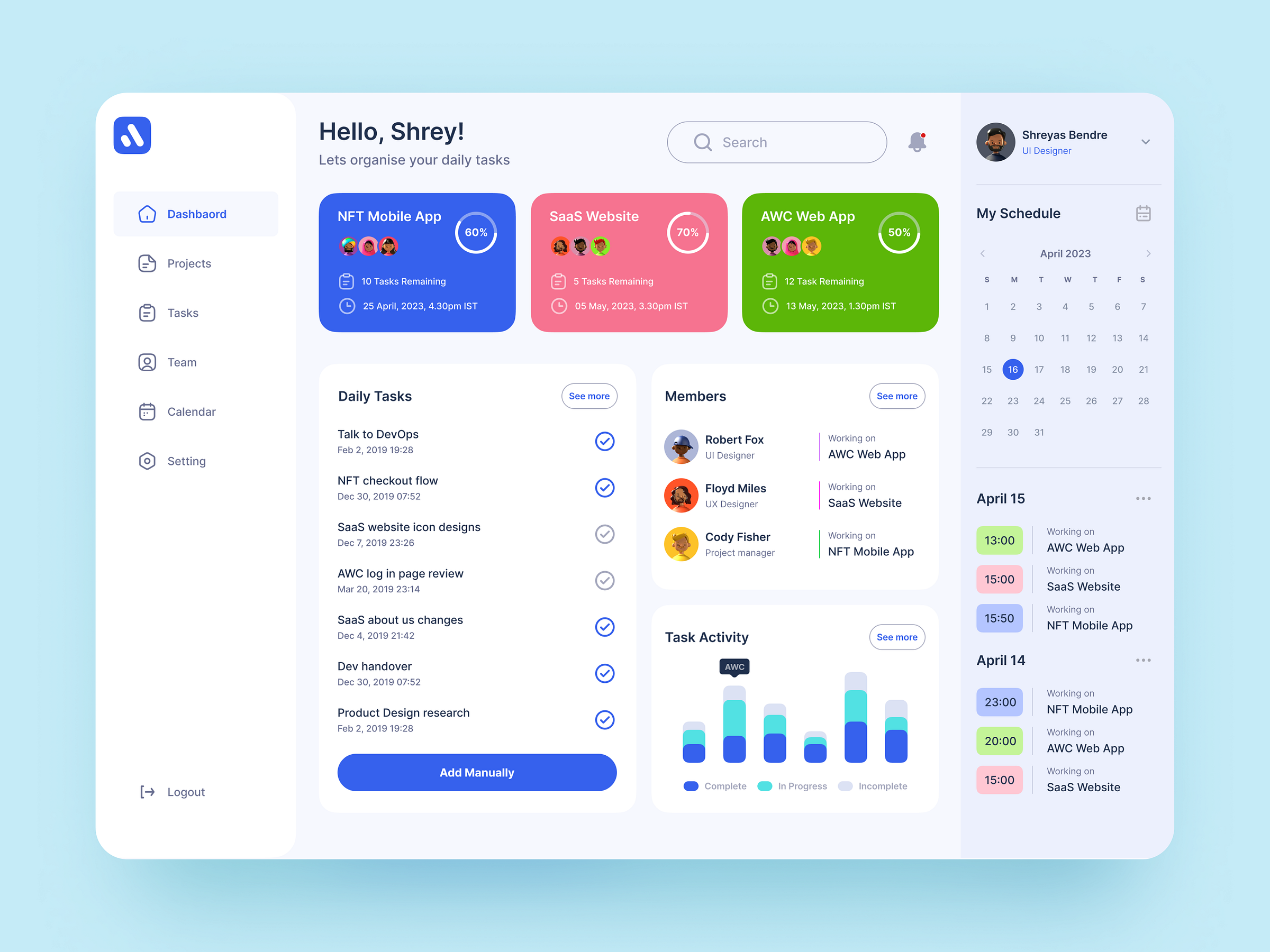The image size is (1270, 952).
Task: Open Settings from sidebar
Action: click(186, 460)
